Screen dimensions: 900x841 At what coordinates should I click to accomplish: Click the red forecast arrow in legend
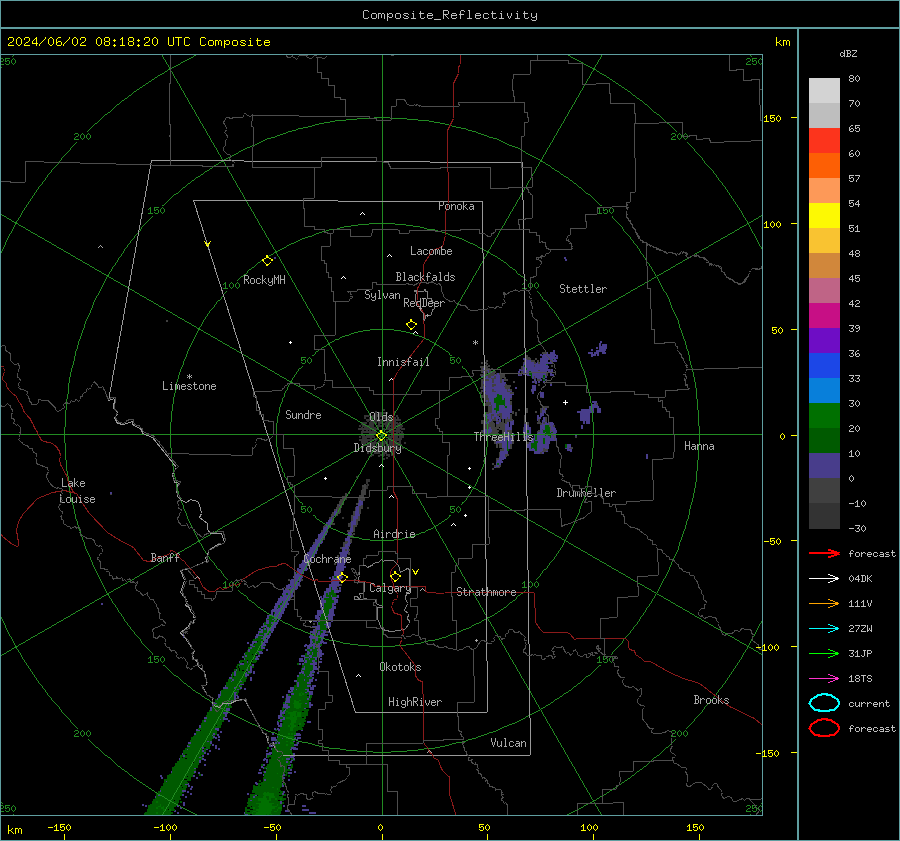click(824, 553)
